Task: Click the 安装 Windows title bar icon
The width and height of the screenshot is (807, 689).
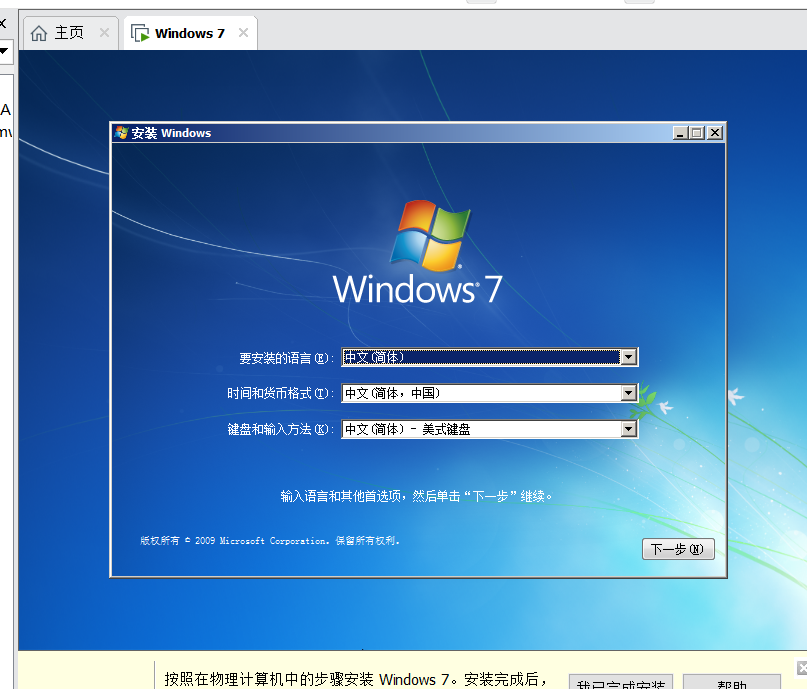Action: click(120, 132)
